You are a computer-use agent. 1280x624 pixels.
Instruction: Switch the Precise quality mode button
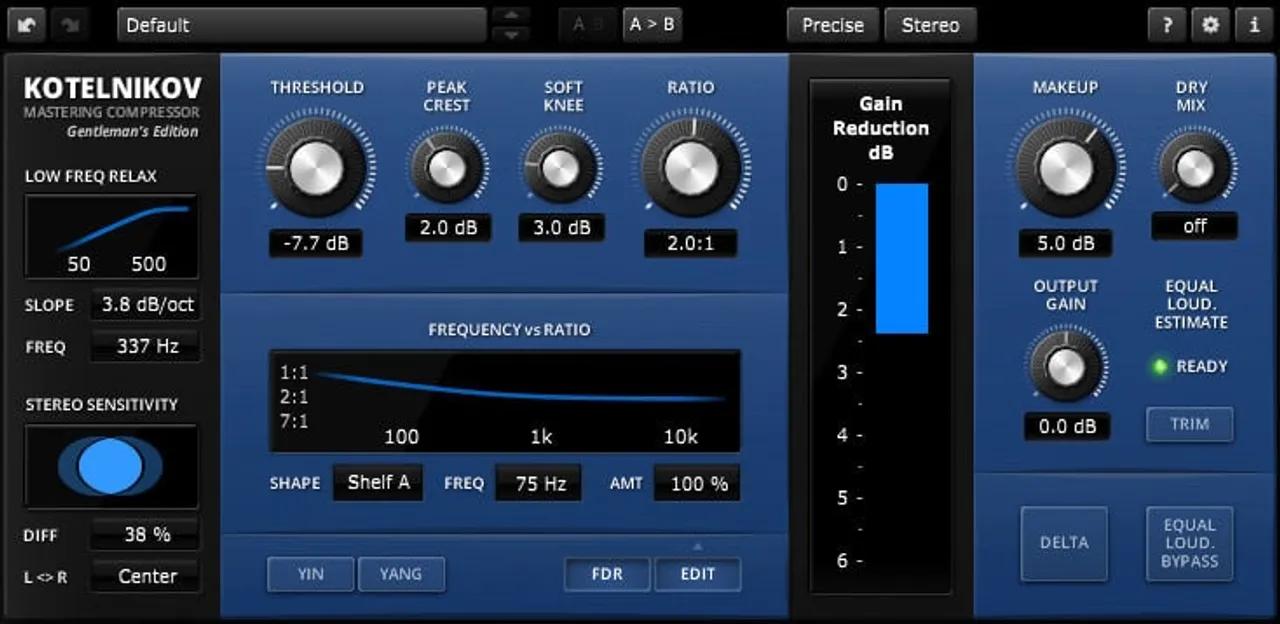point(833,25)
